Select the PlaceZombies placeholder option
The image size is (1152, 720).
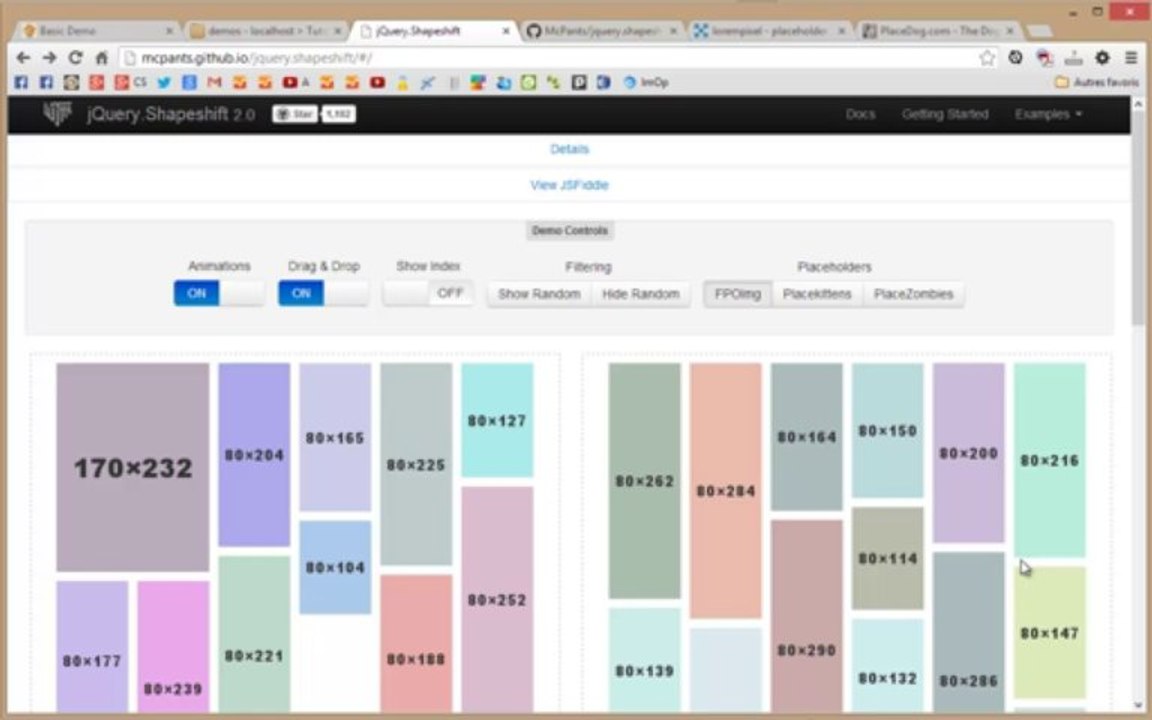pyautogui.click(x=913, y=294)
